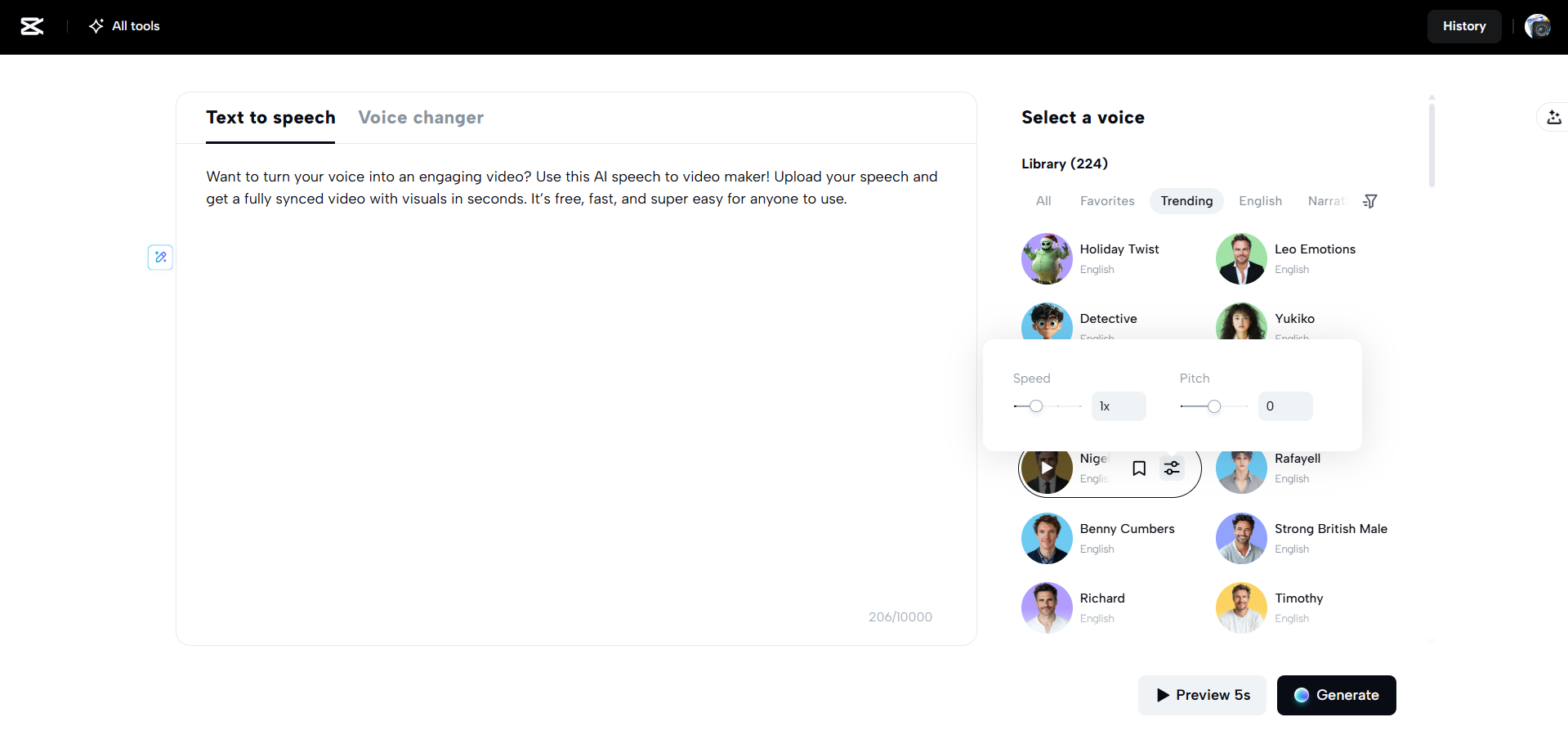Screen dimensions: 1568x744
Task: Select the Favorites filter tab
Action: click(1107, 201)
